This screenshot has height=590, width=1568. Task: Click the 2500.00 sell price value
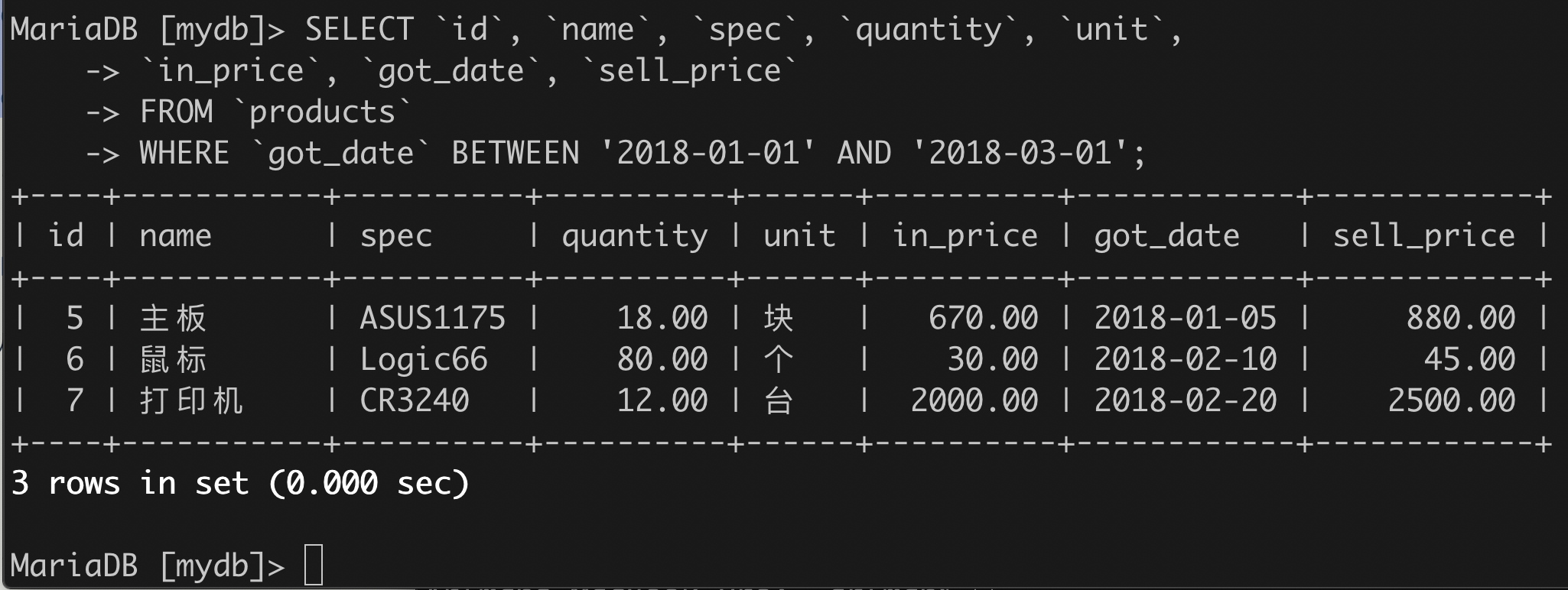coord(1451,400)
